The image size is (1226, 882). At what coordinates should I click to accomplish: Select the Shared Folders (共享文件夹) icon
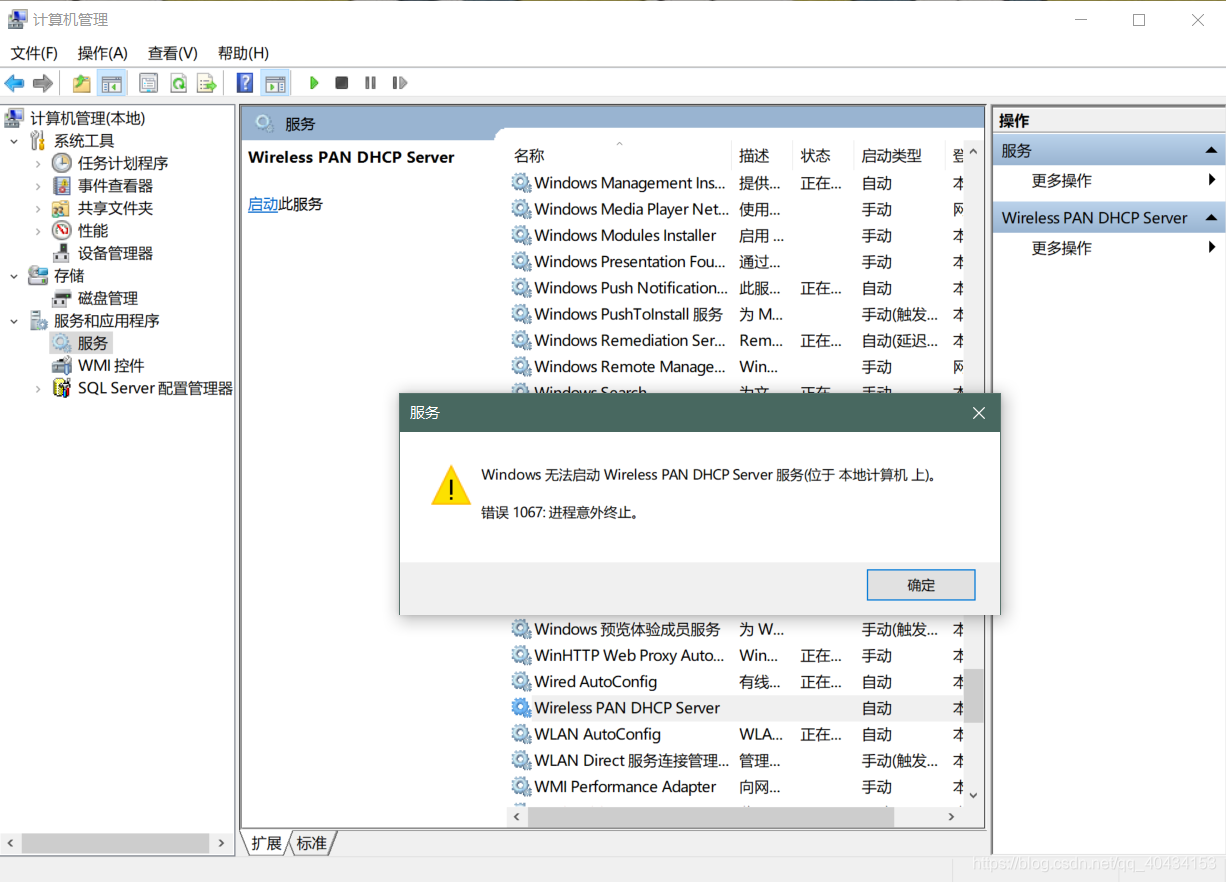[x=62, y=208]
